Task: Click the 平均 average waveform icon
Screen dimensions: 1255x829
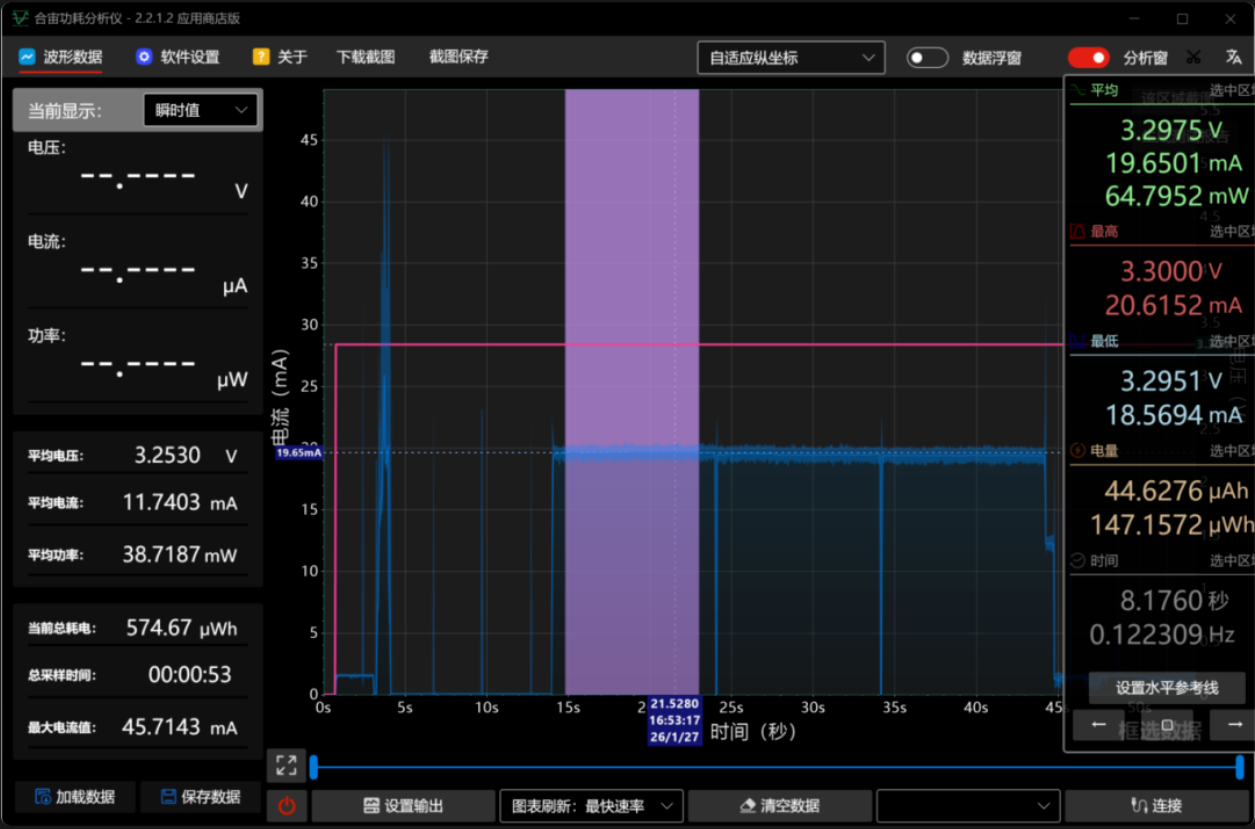Action: click(x=1079, y=90)
